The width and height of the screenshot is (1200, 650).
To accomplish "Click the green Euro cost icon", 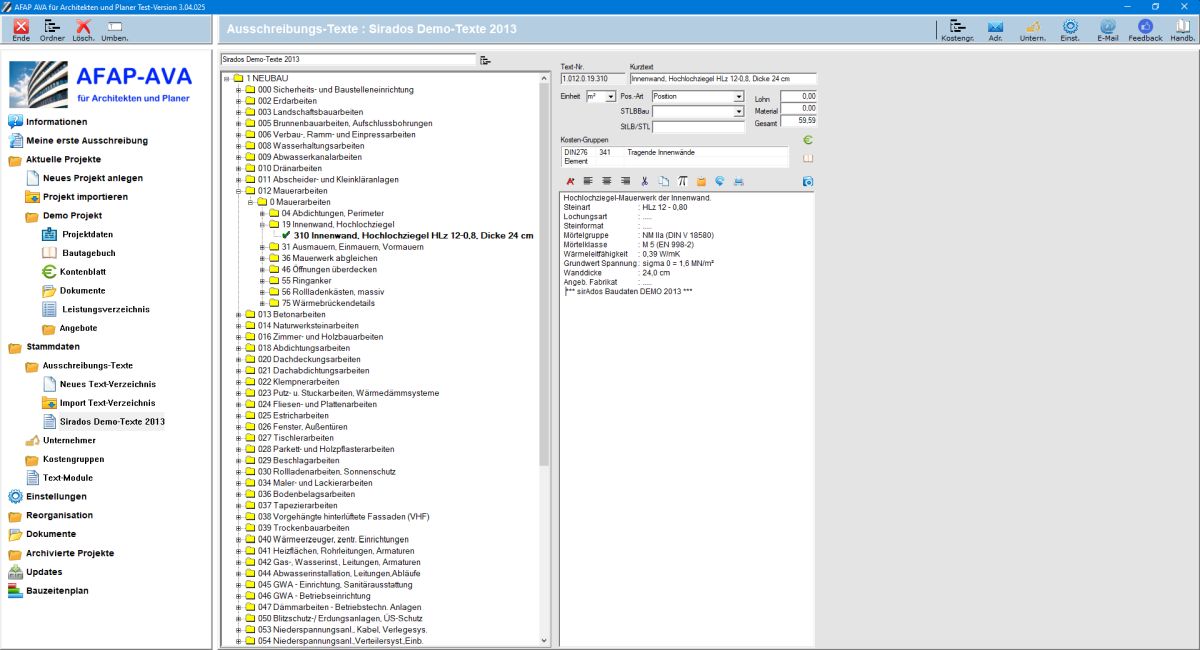I will pyautogui.click(x=808, y=140).
